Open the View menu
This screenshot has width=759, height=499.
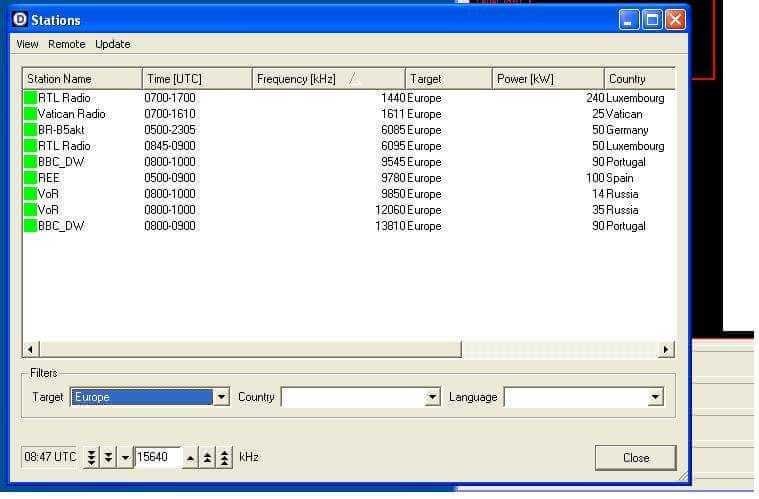27,44
